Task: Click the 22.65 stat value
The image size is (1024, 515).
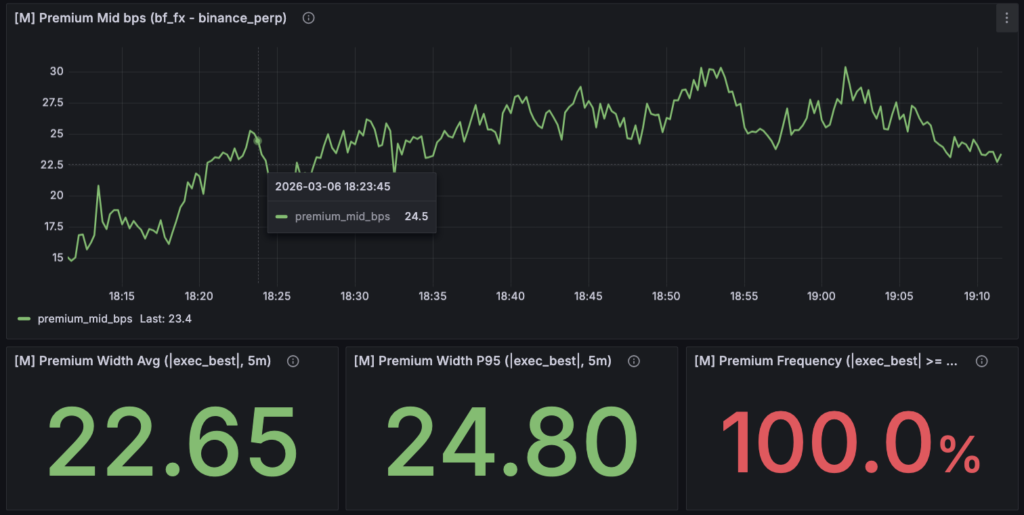Action: click(172, 441)
